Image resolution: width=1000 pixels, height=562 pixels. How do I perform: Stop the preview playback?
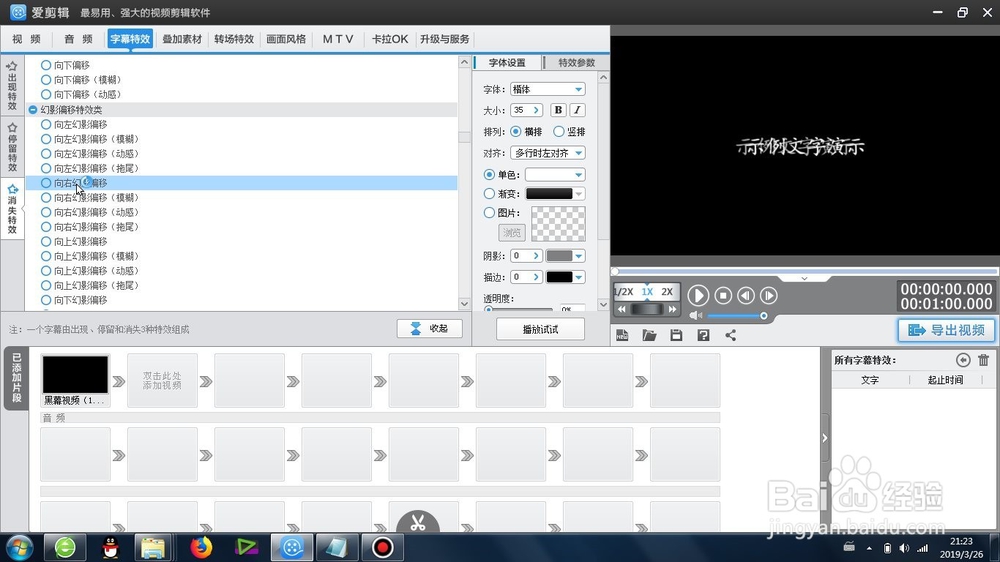pos(723,295)
